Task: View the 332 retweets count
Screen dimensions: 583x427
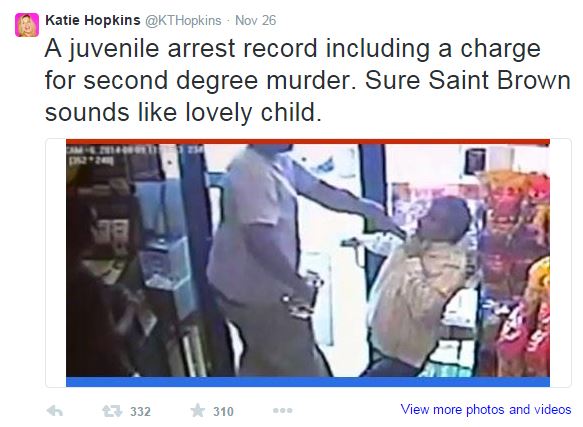Action: (x=140, y=412)
